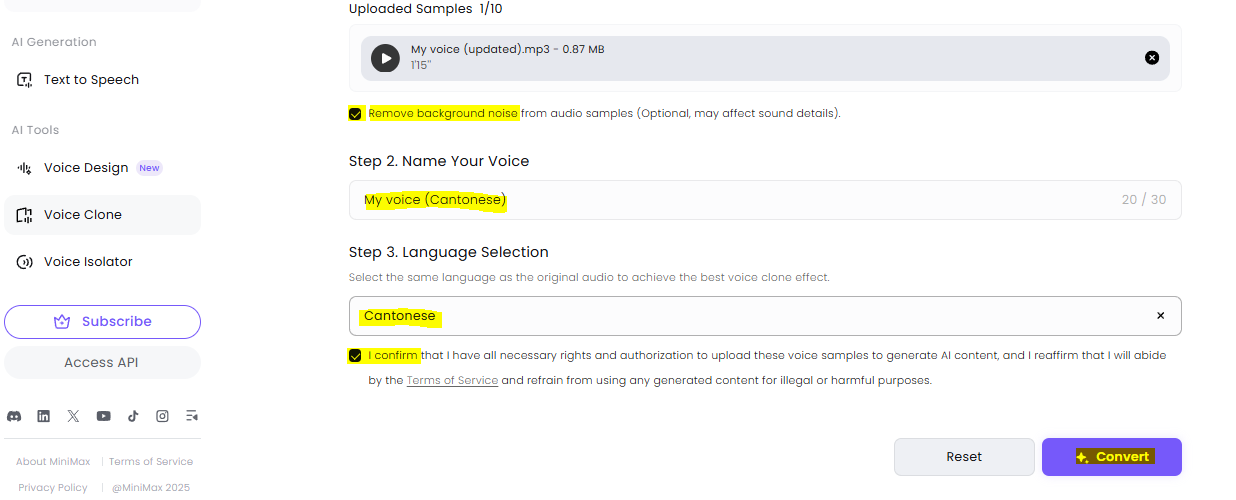The height and width of the screenshot is (500, 1236).
Task: Open the MiniMax LinkedIn icon
Action: click(x=43, y=416)
